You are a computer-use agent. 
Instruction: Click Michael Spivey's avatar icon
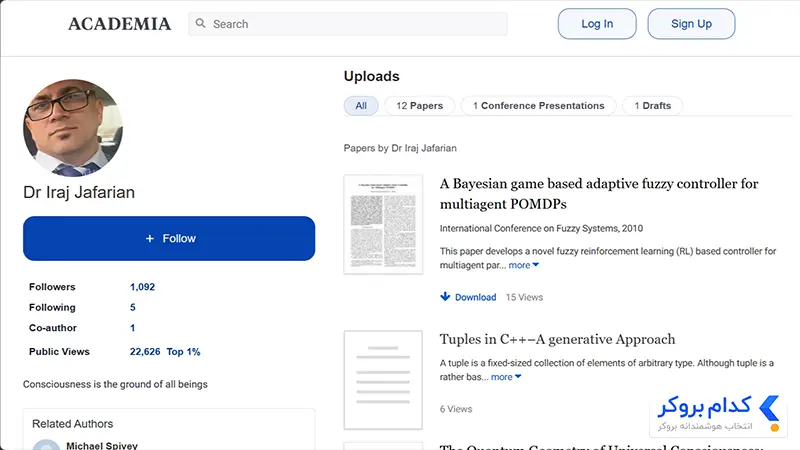coord(46,445)
